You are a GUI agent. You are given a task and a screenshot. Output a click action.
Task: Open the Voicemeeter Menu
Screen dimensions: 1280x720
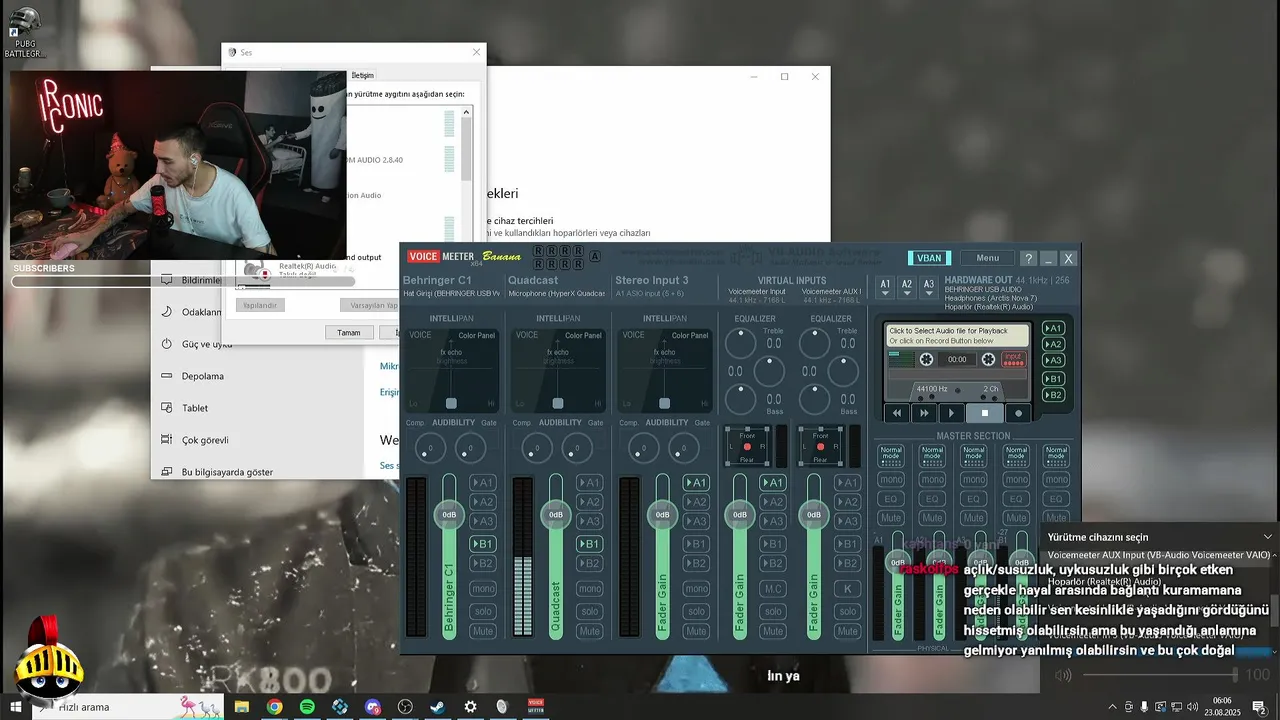click(x=987, y=258)
